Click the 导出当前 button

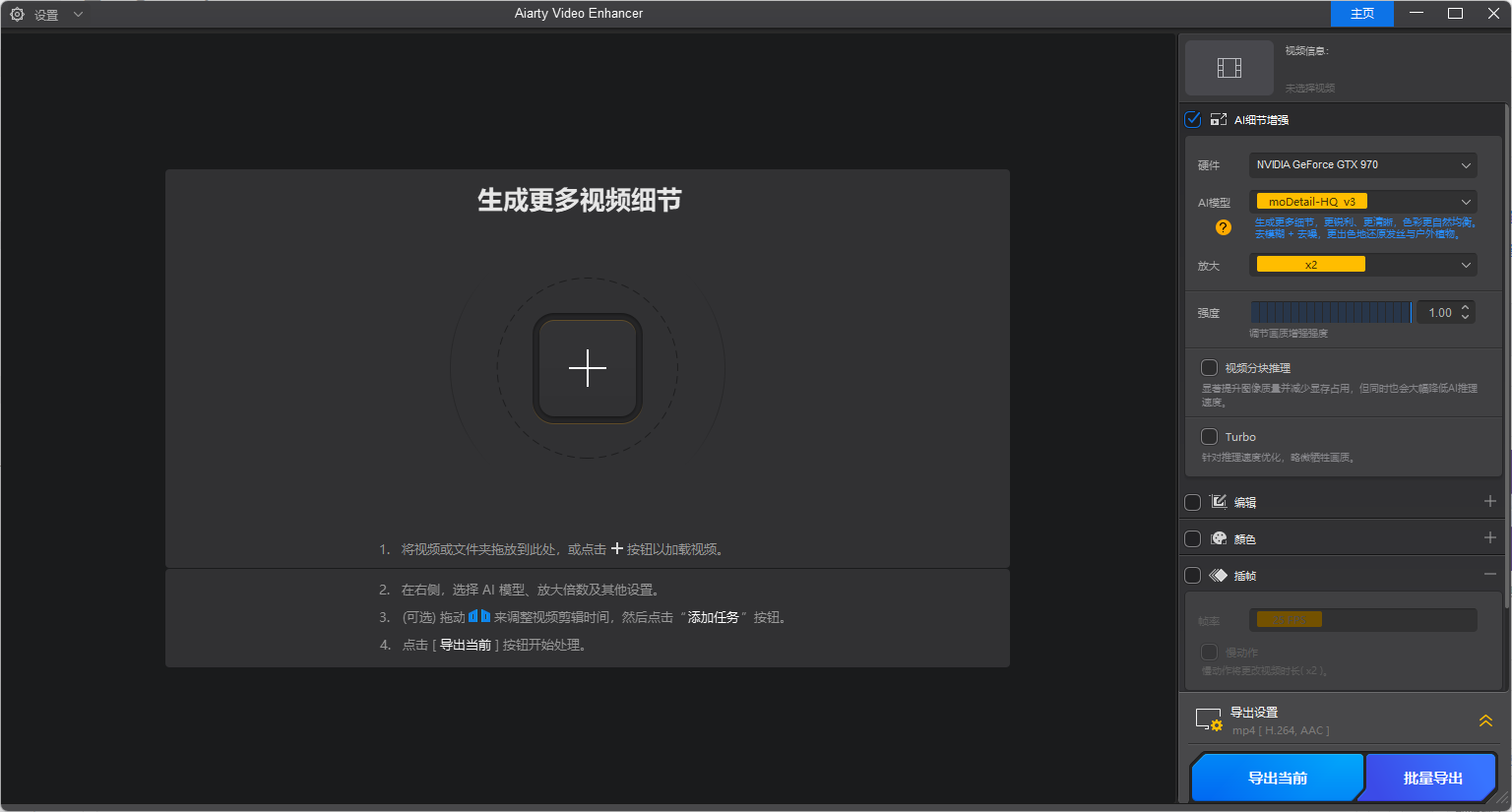coord(1277,777)
